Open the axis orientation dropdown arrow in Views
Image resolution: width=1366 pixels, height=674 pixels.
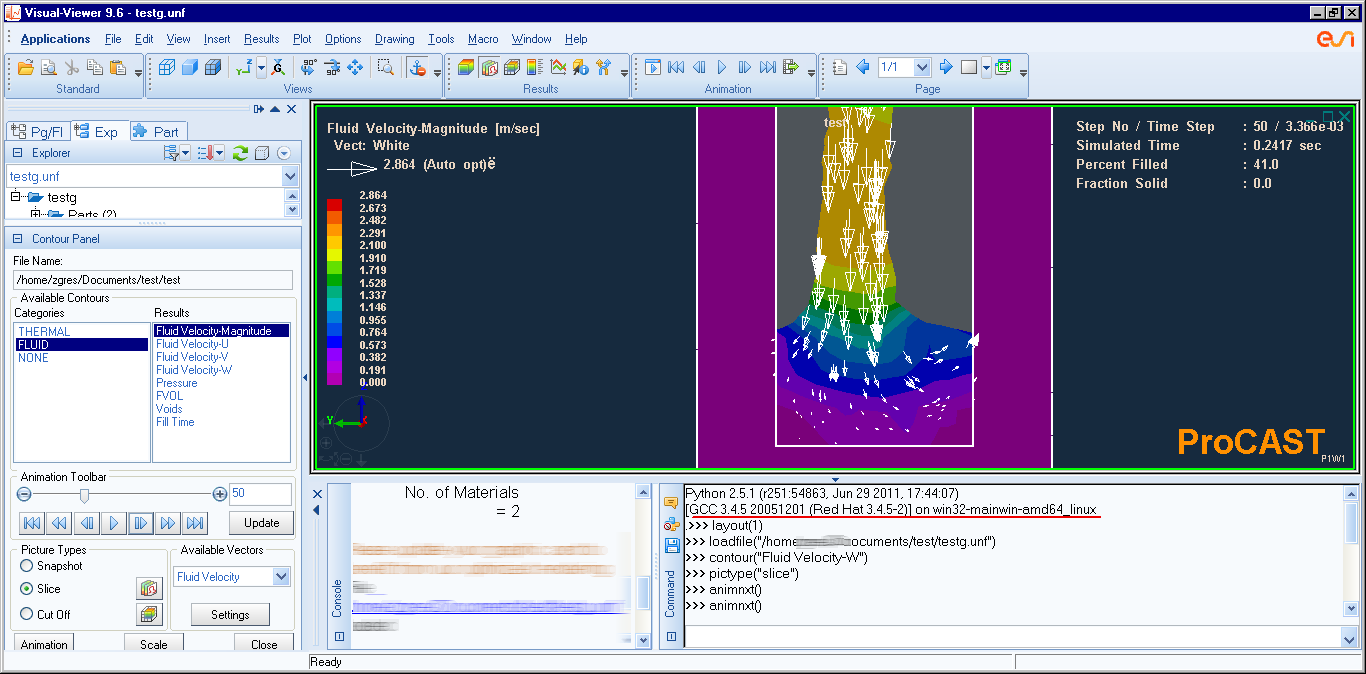(x=261, y=68)
